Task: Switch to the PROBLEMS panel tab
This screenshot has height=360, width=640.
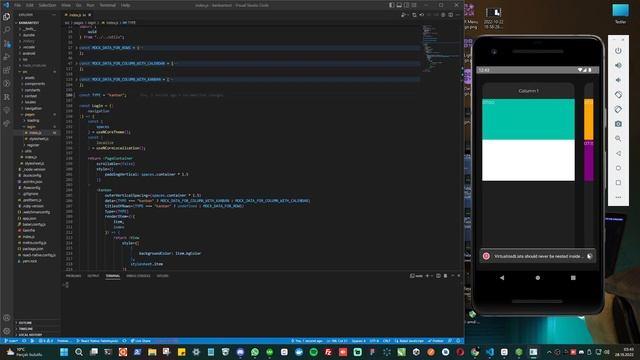Action: pos(73,276)
